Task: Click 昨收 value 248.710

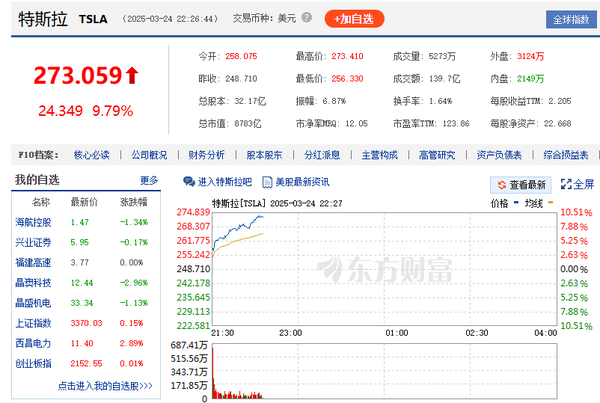Action: point(241,79)
